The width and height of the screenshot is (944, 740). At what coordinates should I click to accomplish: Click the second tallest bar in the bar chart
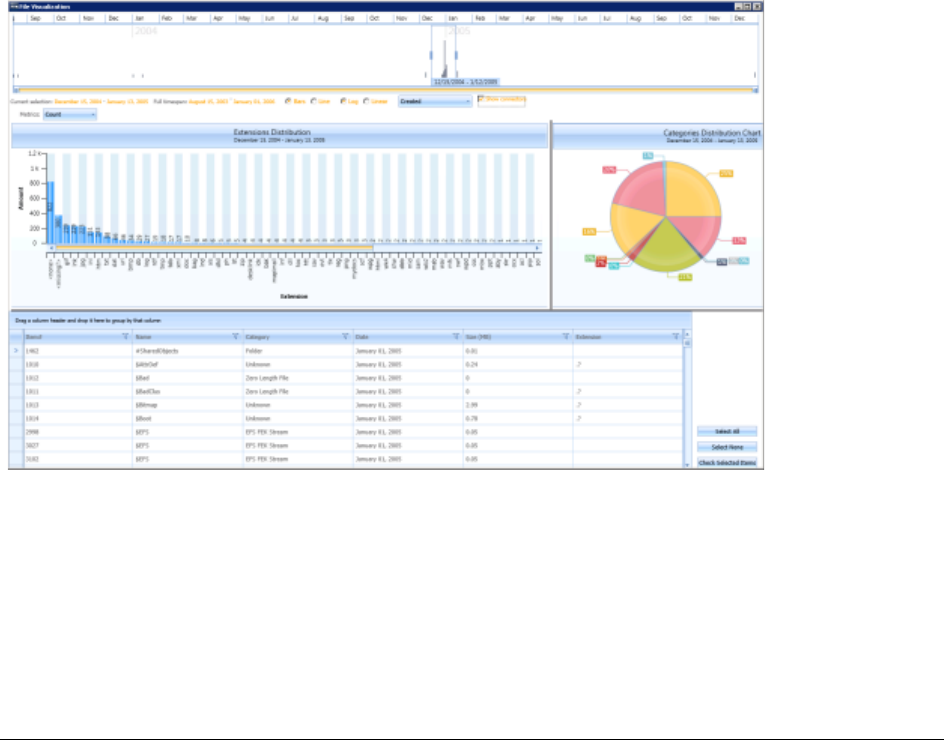(x=58, y=229)
